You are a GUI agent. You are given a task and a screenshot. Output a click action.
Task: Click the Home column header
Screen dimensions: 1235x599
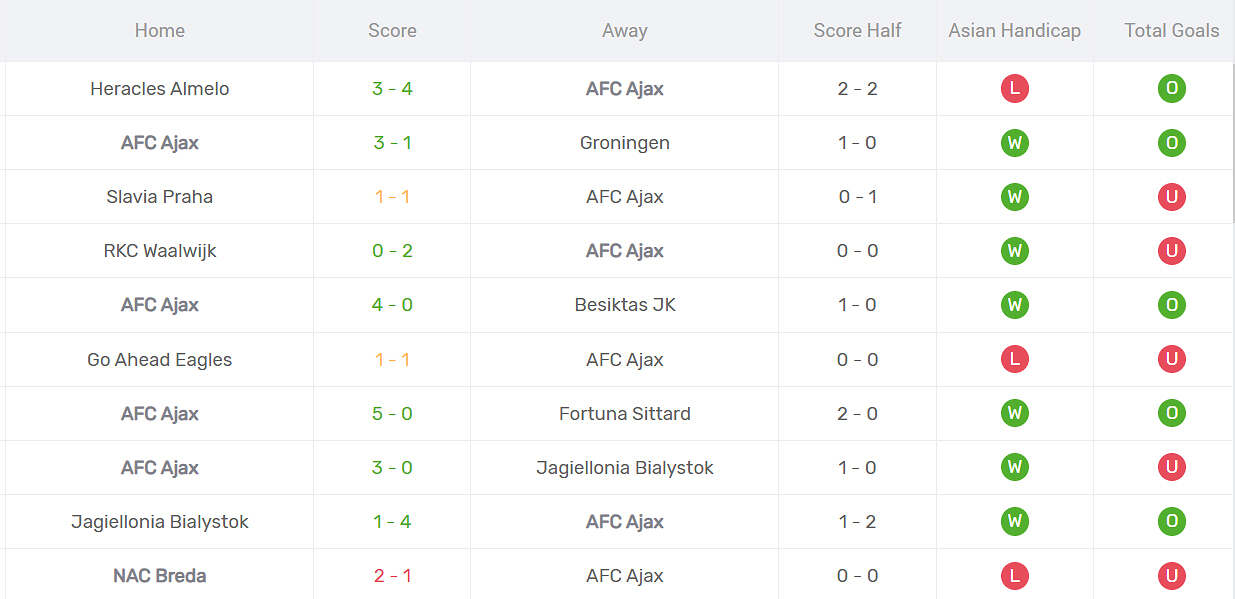pyautogui.click(x=160, y=31)
